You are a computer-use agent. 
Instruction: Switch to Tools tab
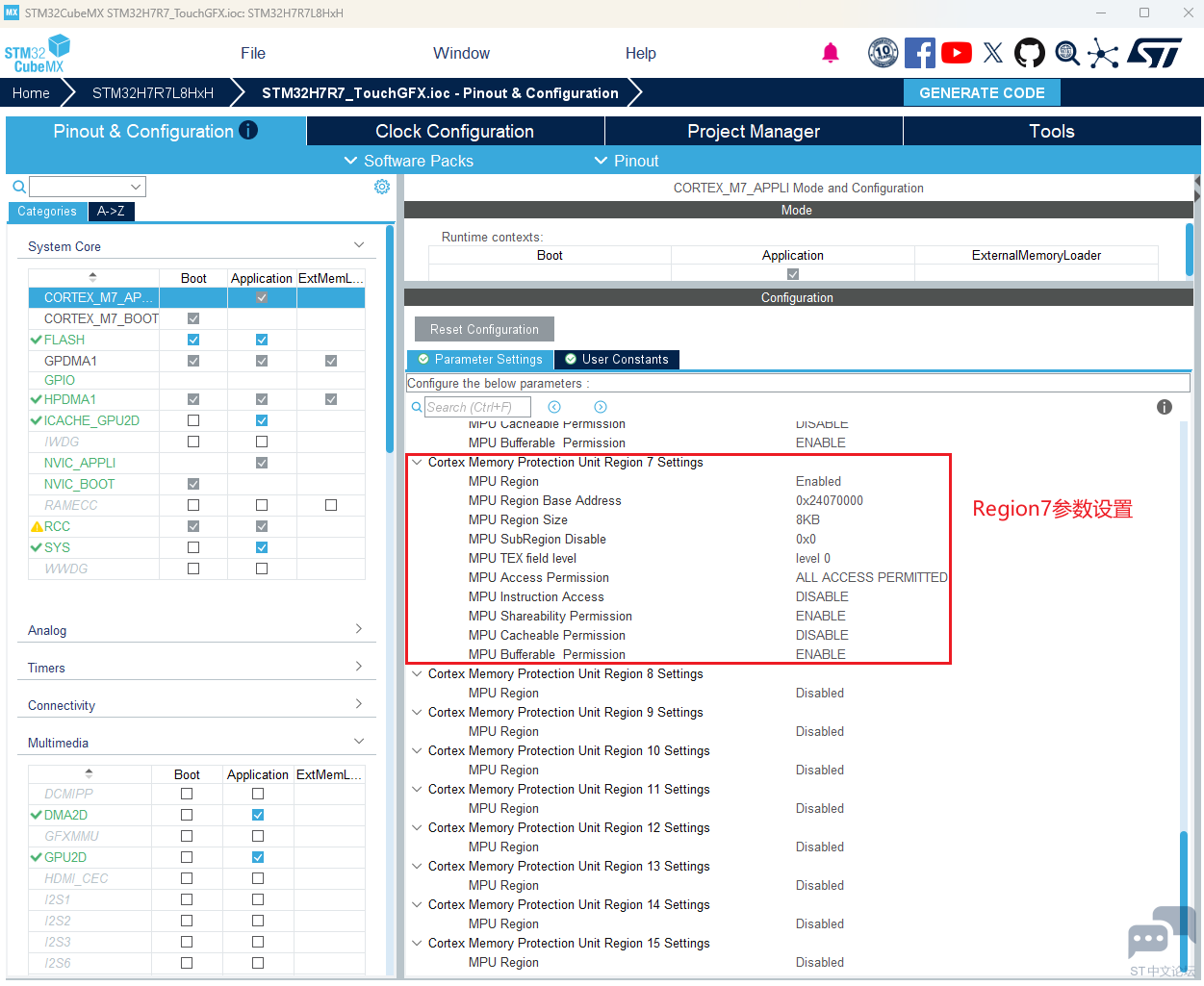[1052, 131]
